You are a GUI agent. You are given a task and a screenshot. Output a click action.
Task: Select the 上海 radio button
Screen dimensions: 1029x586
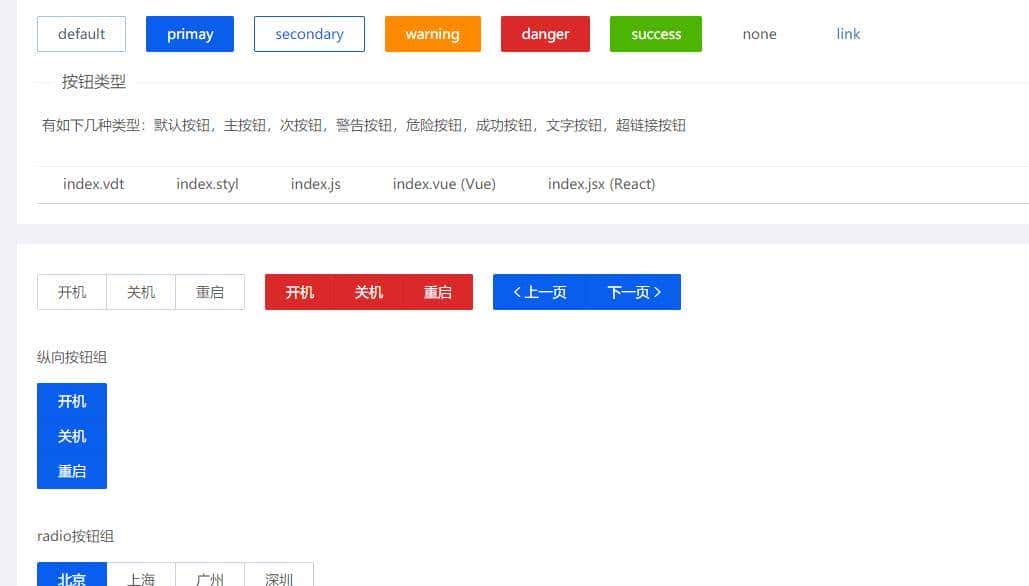141,578
